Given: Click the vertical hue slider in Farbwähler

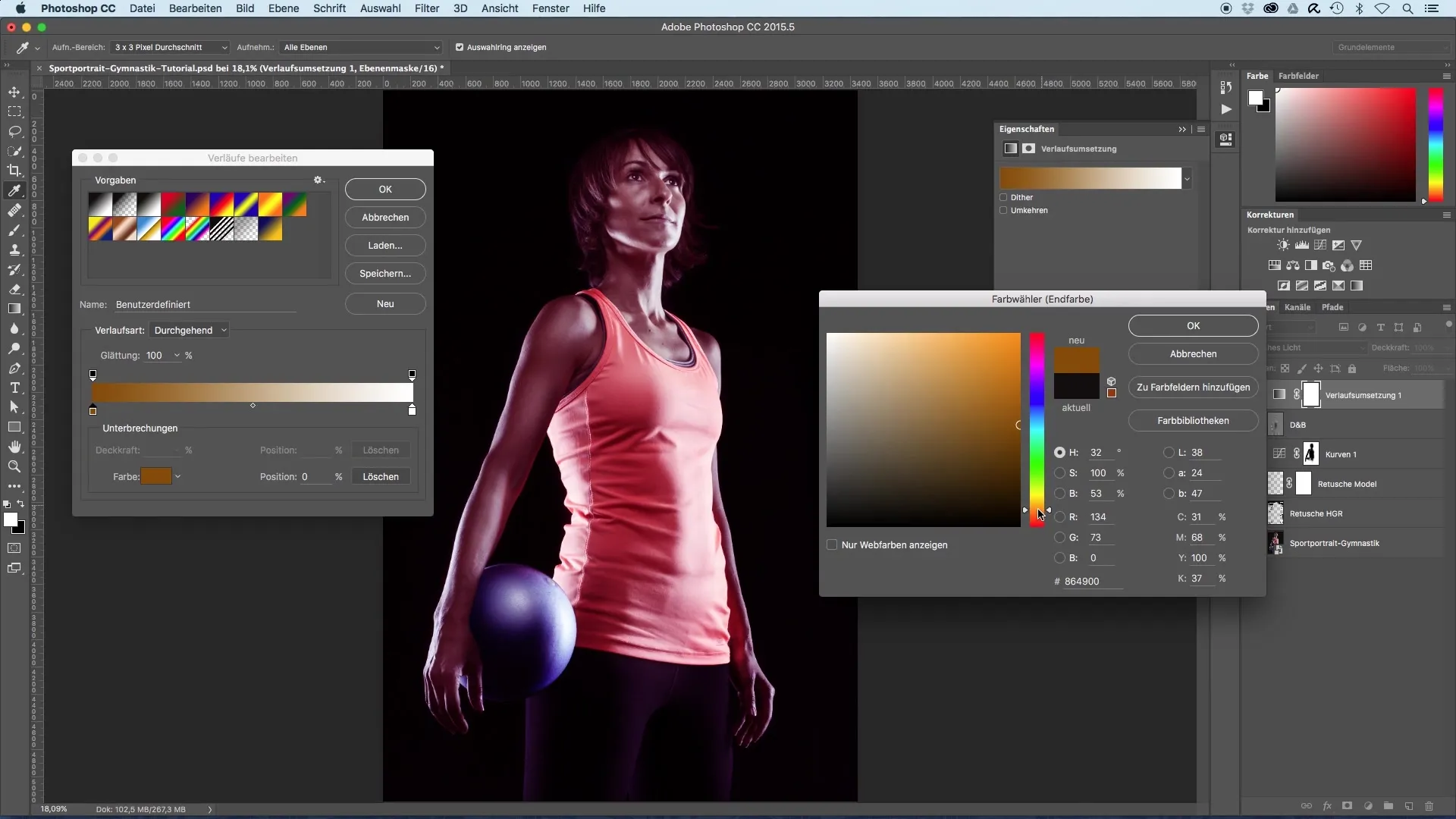Looking at the screenshot, I should [1037, 430].
